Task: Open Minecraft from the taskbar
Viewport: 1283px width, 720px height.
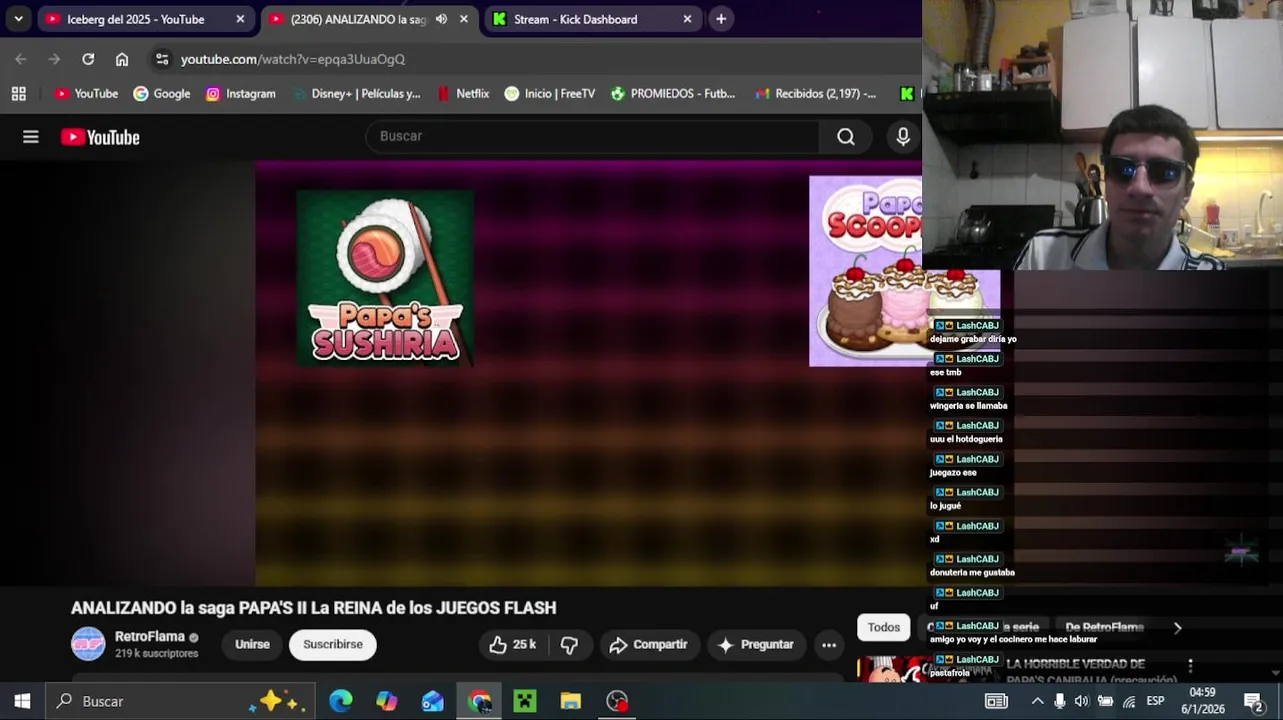Action: [x=525, y=701]
